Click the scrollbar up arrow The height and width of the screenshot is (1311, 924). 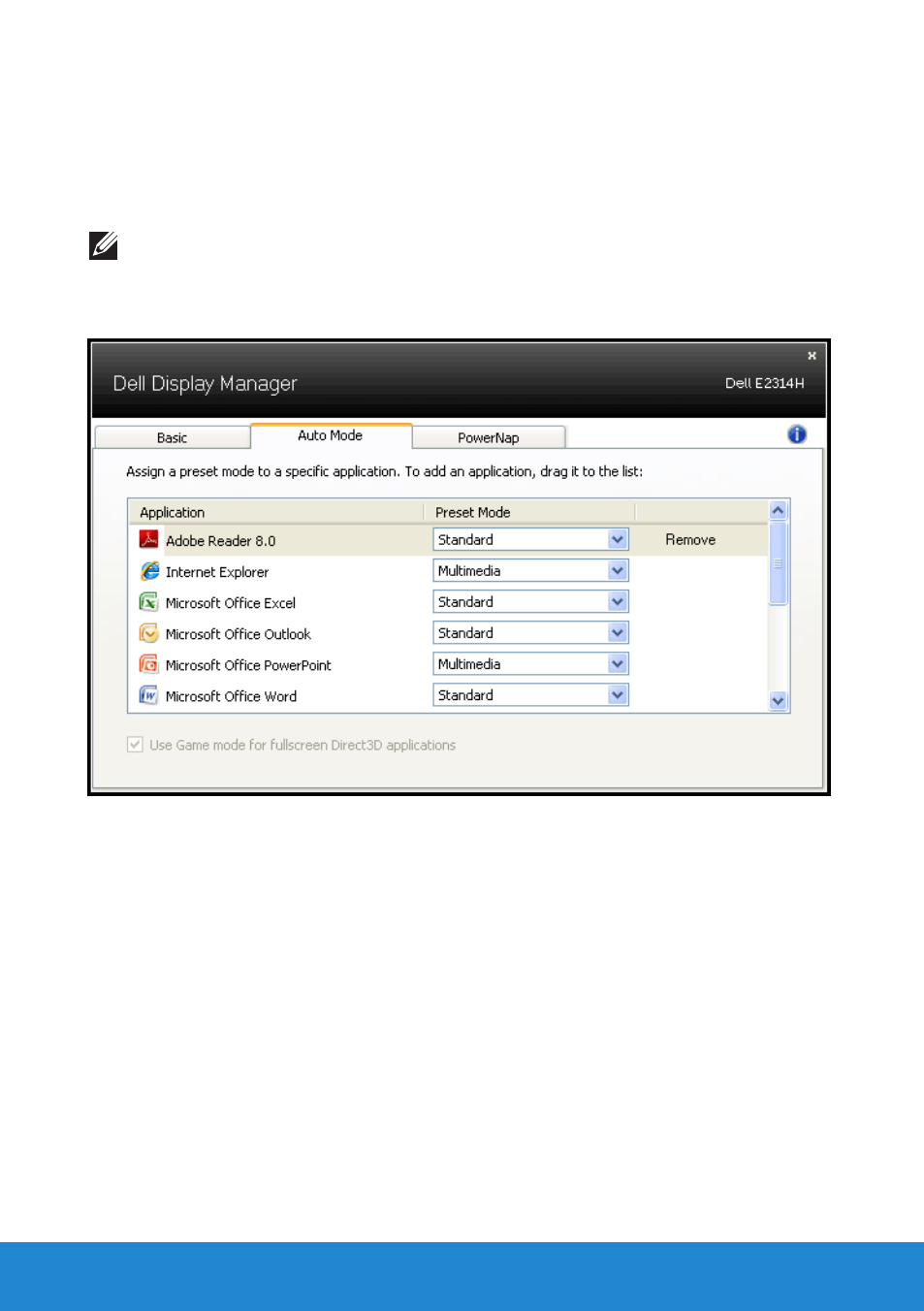[778, 510]
